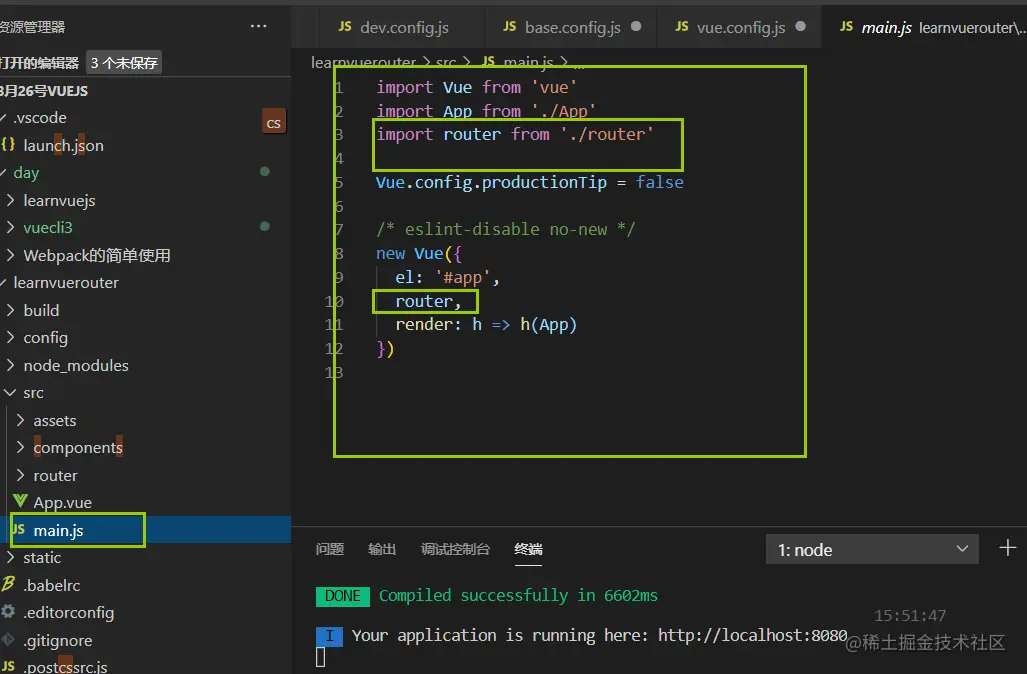Expand the vuecli3 folder chevron
1027x674 pixels.
(x=10, y=227)
